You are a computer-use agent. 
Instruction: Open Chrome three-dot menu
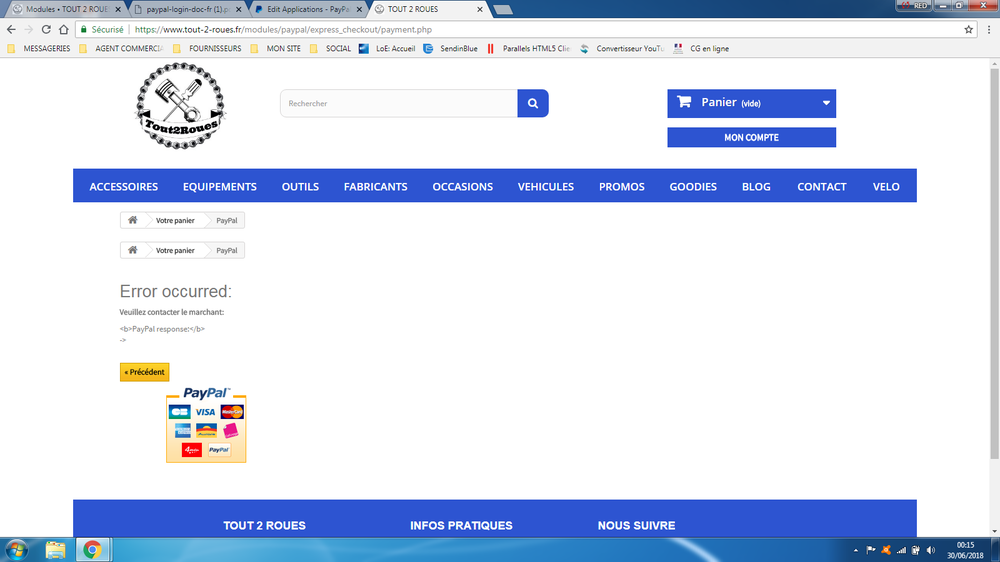point(989,29)
